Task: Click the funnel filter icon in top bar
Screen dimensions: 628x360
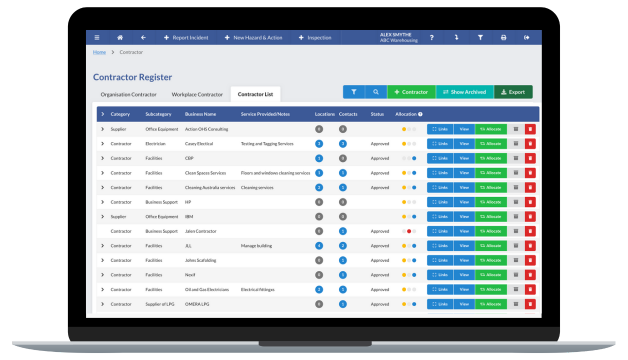Action: [x=480, y=38]
